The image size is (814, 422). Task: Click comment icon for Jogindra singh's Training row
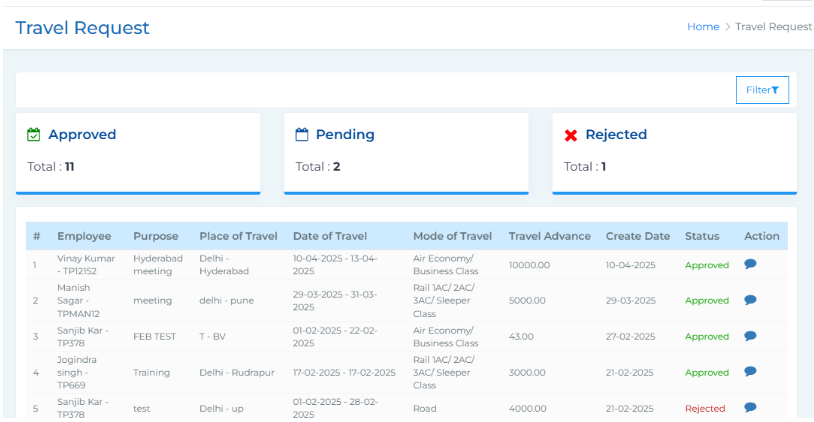coord(750,371)
